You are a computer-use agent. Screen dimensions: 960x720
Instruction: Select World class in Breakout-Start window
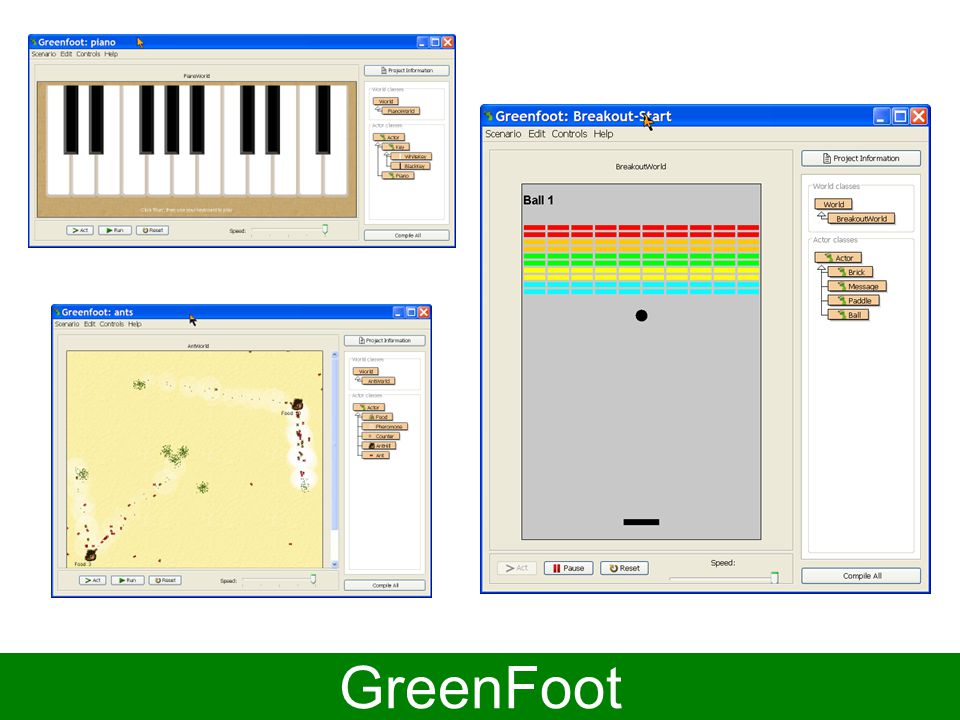pos(833,204)
